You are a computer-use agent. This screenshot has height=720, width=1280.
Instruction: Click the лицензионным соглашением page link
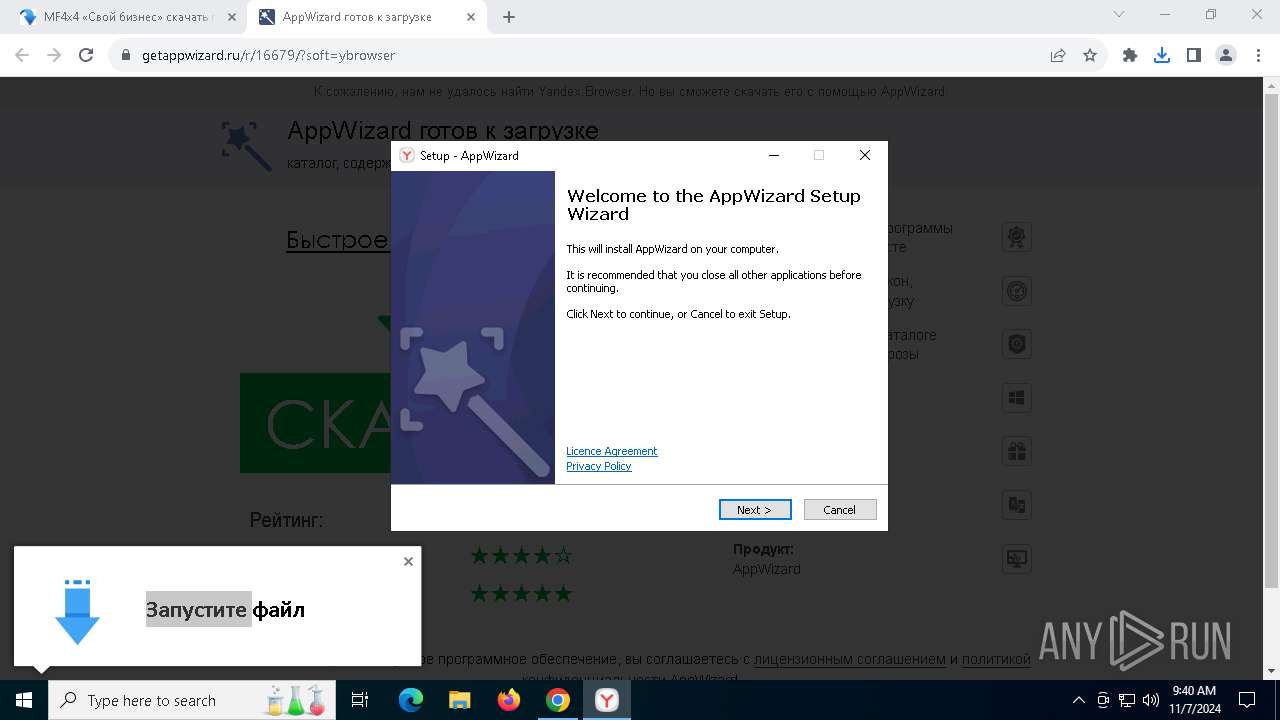pos(849,659)
